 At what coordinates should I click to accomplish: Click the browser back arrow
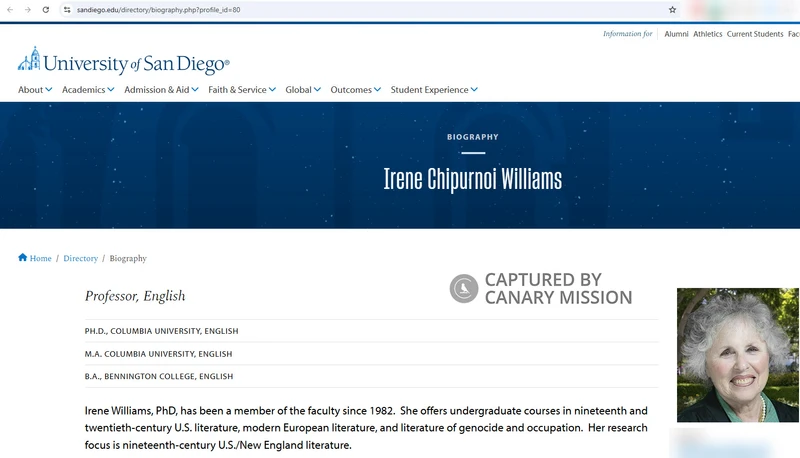10,10
